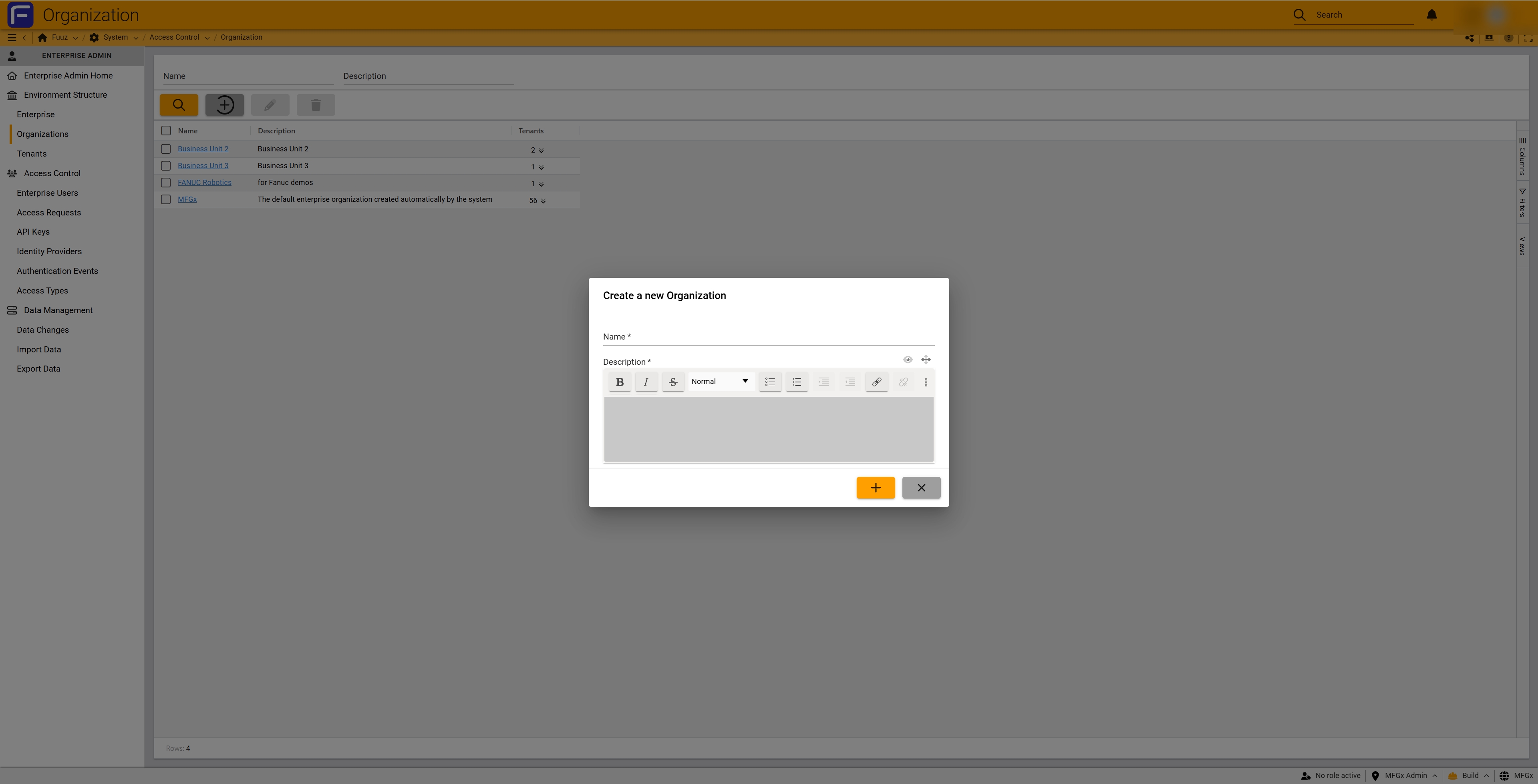This screenshot has width=1538, height=784.
Task: Open Identity Providers in sidebar
Action: pyautogui.click(x=49, y=251)
